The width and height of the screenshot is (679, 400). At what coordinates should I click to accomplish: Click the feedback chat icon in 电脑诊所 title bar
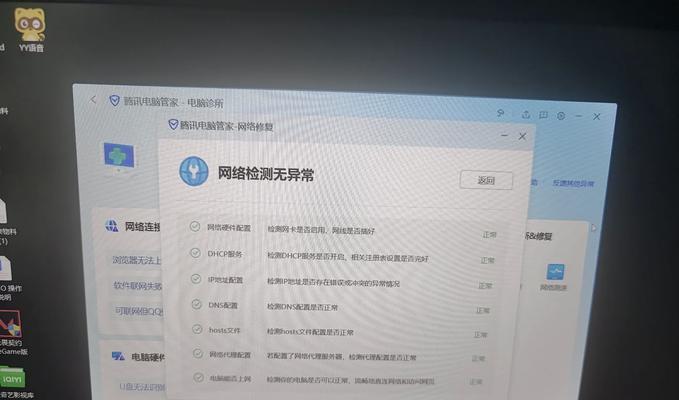tap(543, 115)
